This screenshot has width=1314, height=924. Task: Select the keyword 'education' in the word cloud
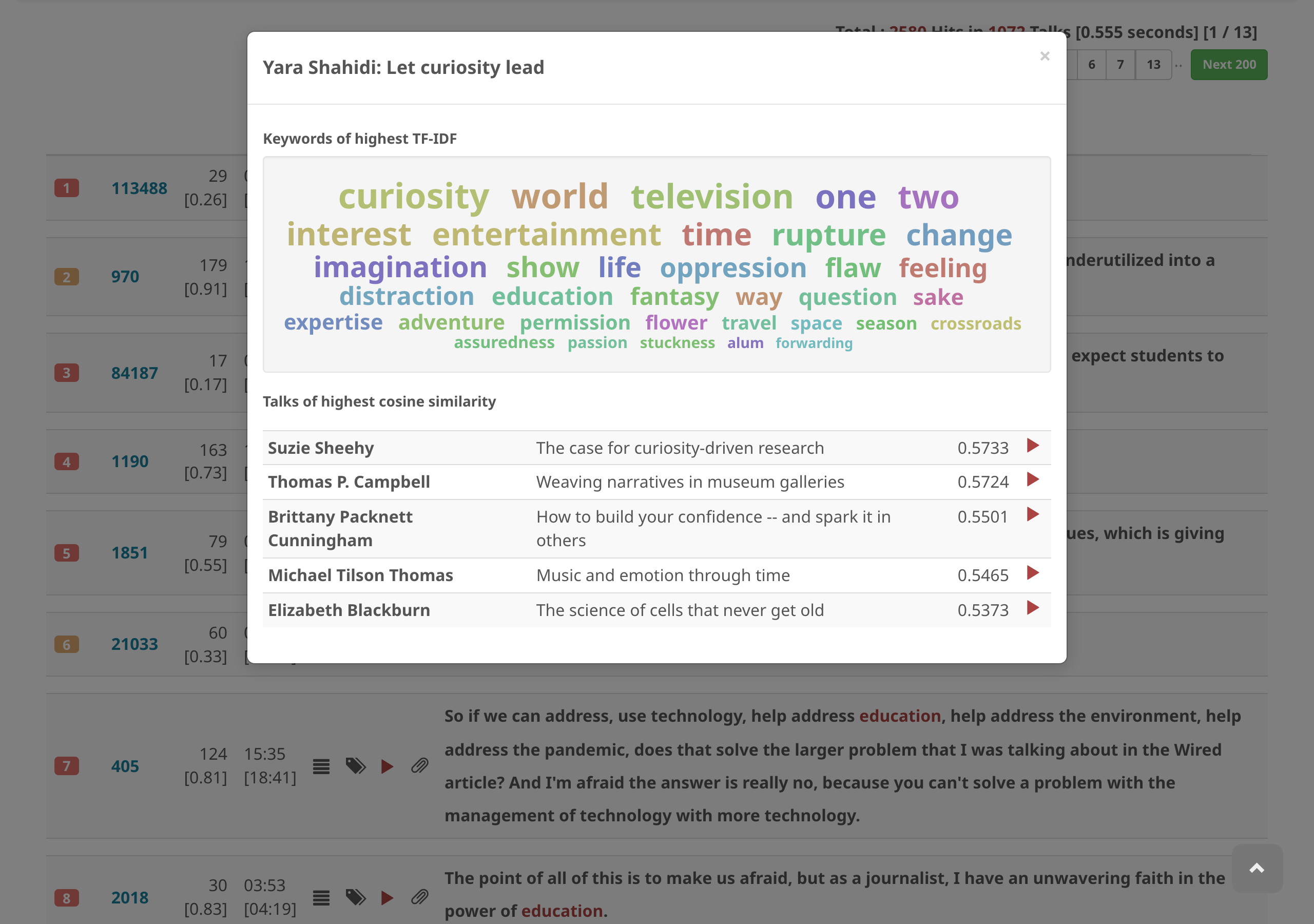(x=552, y=297)
